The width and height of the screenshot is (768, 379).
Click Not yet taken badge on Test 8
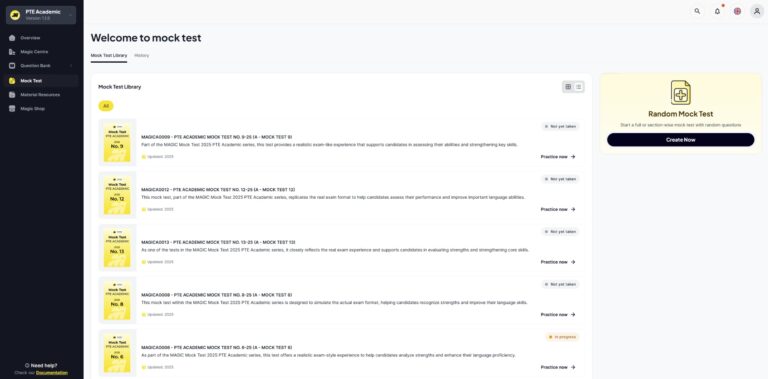click(560, 284)
